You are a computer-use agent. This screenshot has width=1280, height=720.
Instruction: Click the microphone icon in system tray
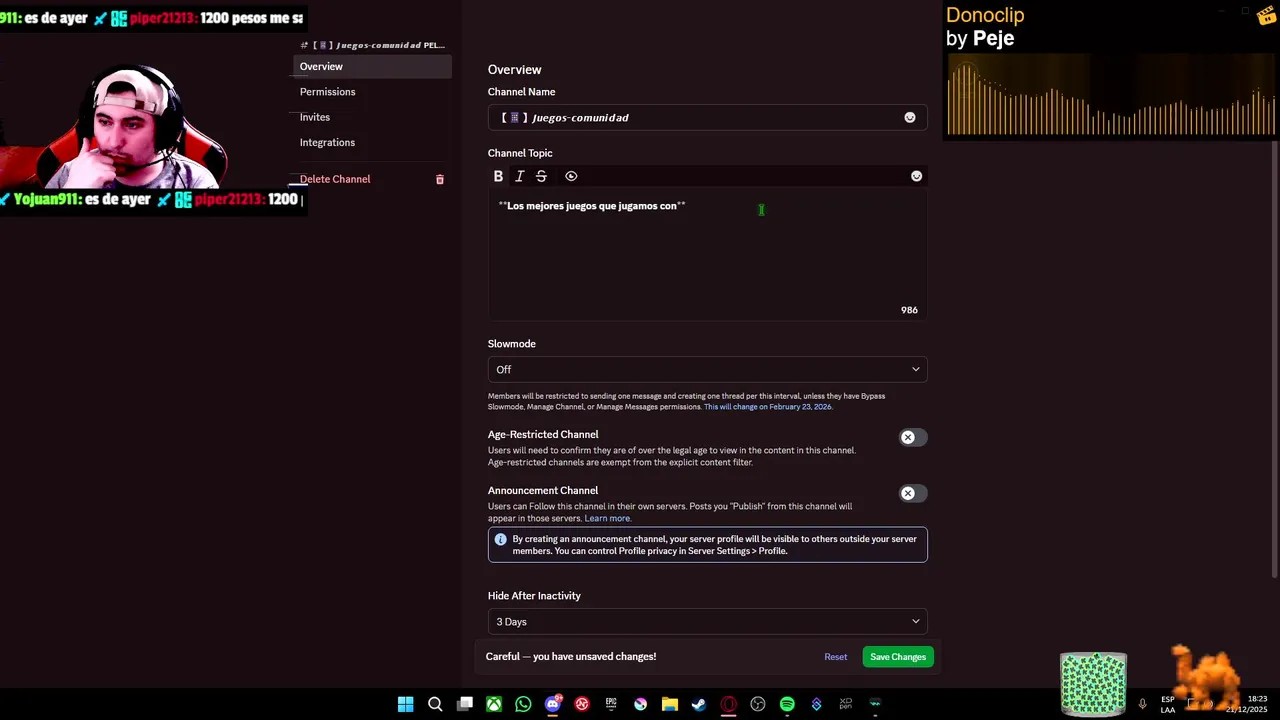[1142, 704]
